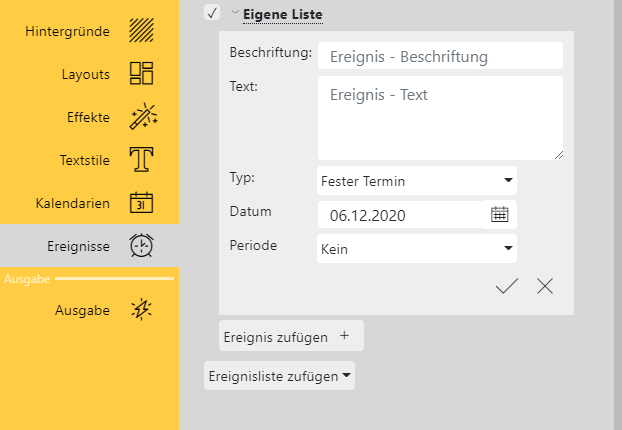Switch to the Layouts sidebar tab
Image resolution: width=622 pixels, height=430 pixels.
pos(85,74)
